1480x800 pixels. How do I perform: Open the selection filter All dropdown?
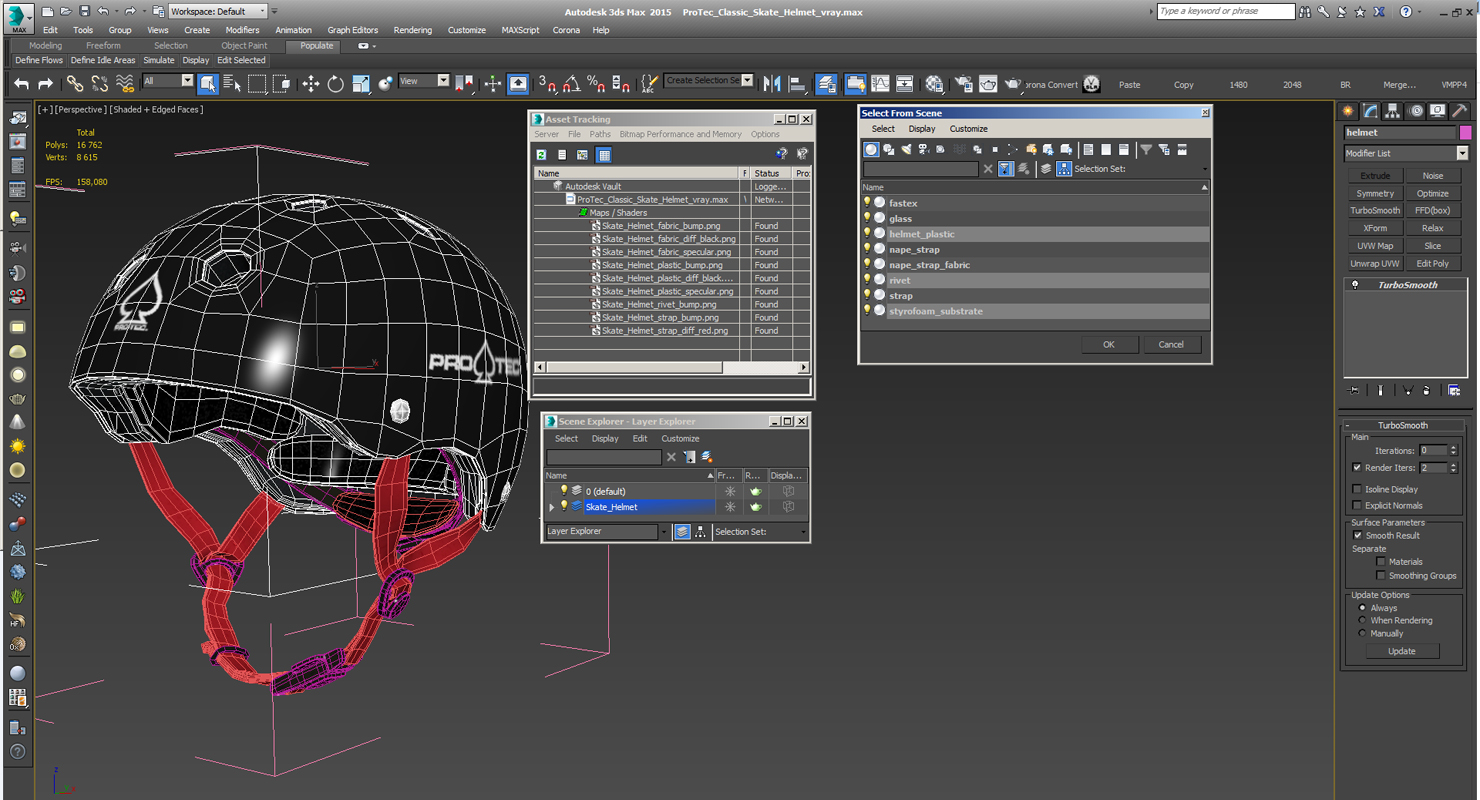coord(168,81)
